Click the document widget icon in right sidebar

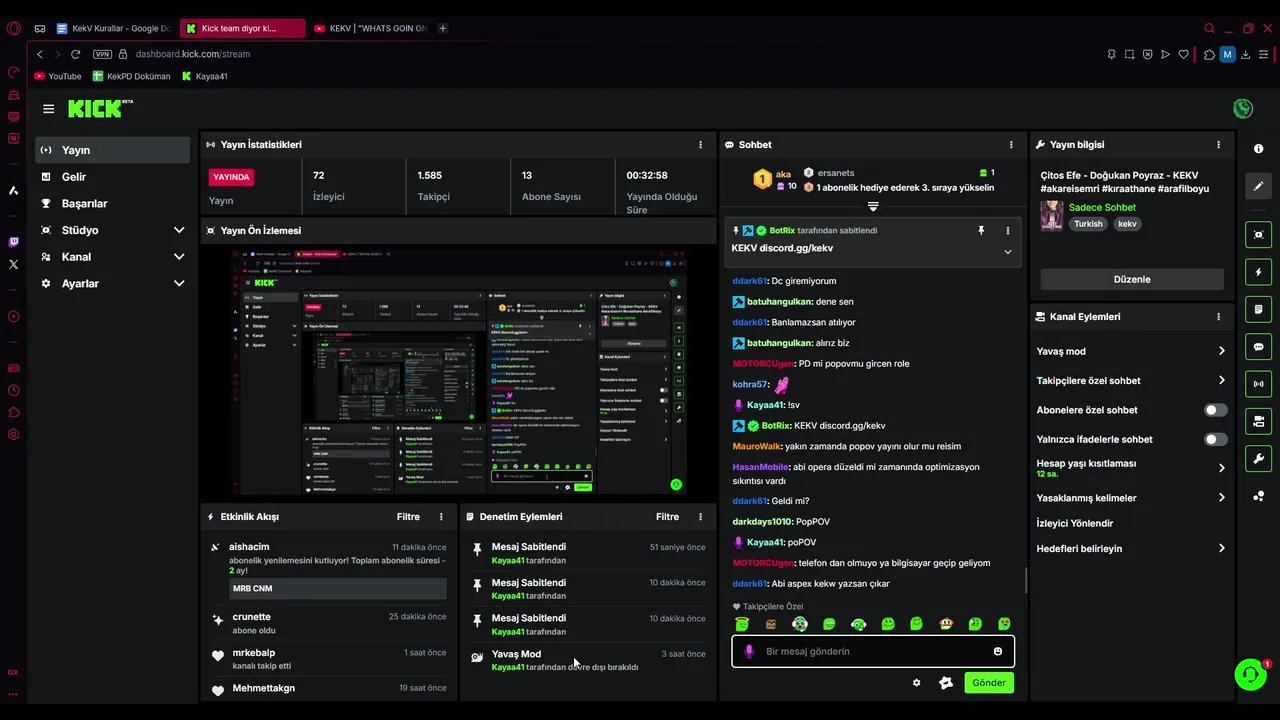[x=1258, y=310]
